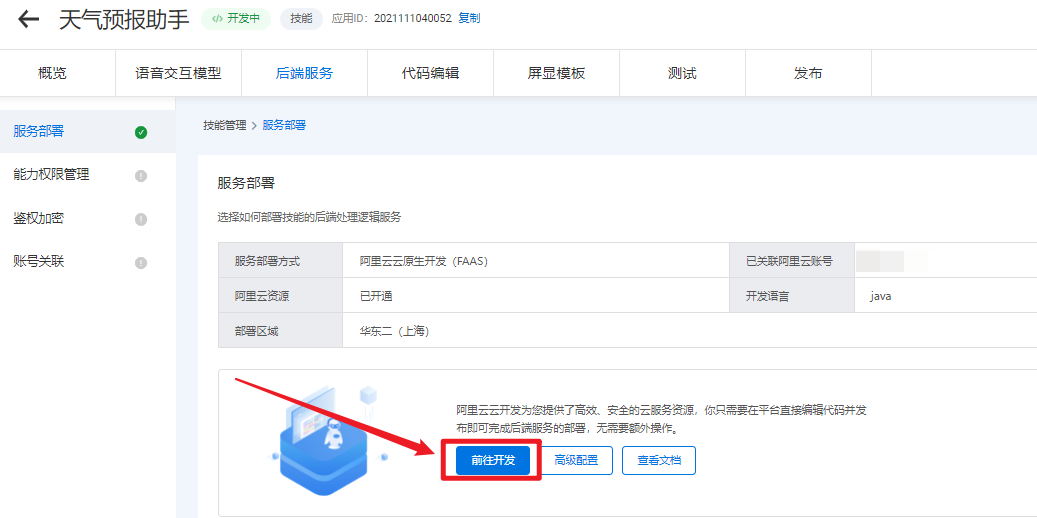The height and width of the screenshot is (518, 1037).
Task: Go back using the left arrow icon
Action: (28, 19)
